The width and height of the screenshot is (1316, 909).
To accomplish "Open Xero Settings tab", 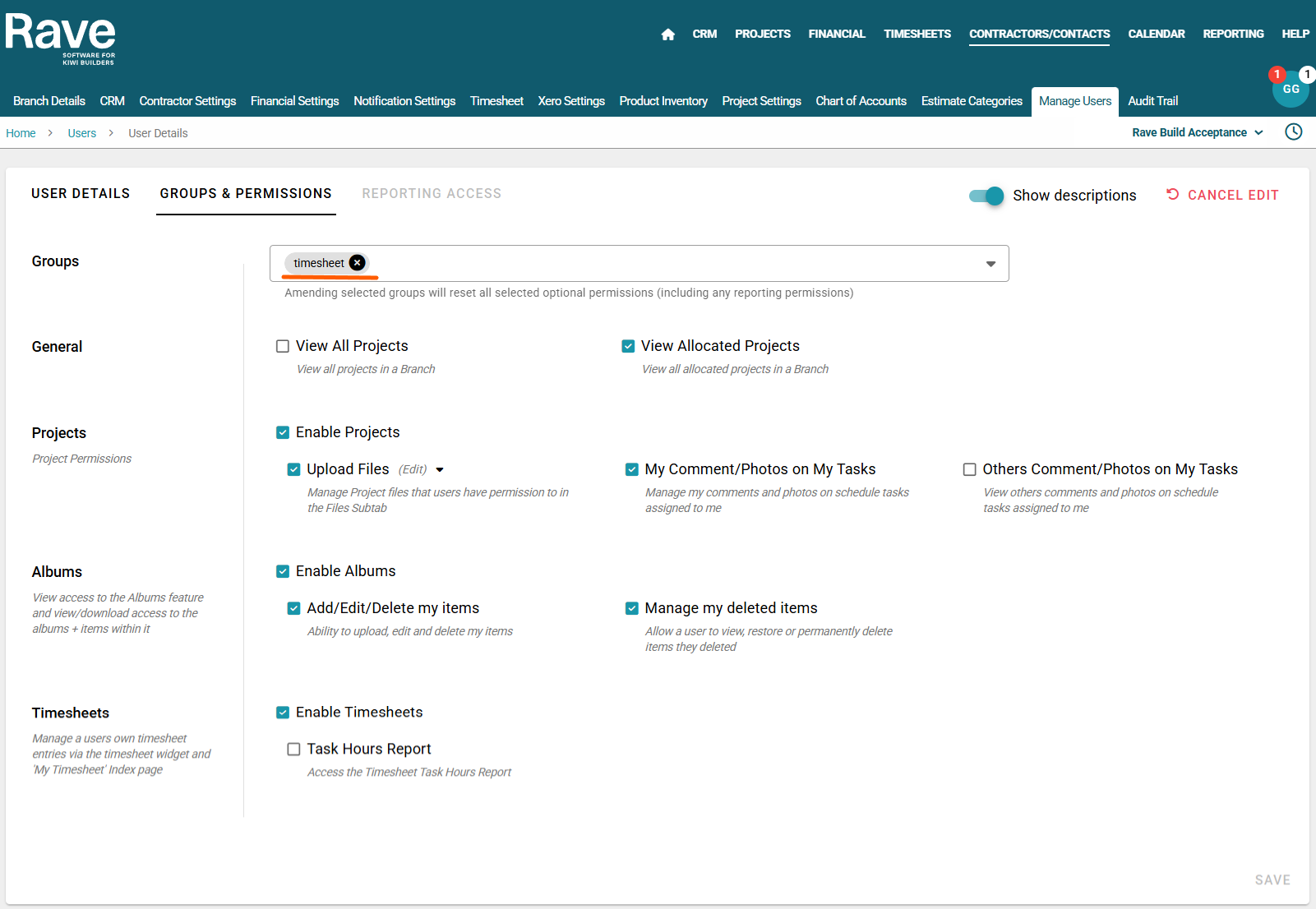I will (571, 101).
